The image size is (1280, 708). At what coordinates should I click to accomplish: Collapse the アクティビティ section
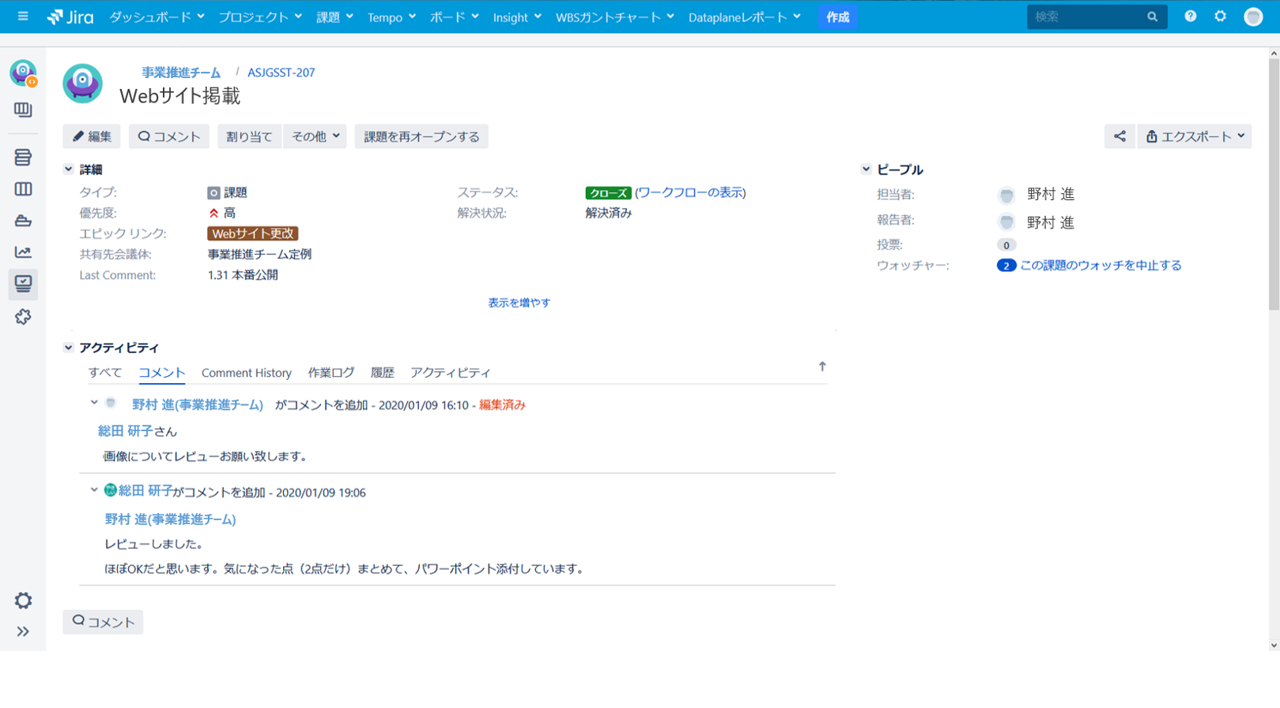(x=69, y=348)
